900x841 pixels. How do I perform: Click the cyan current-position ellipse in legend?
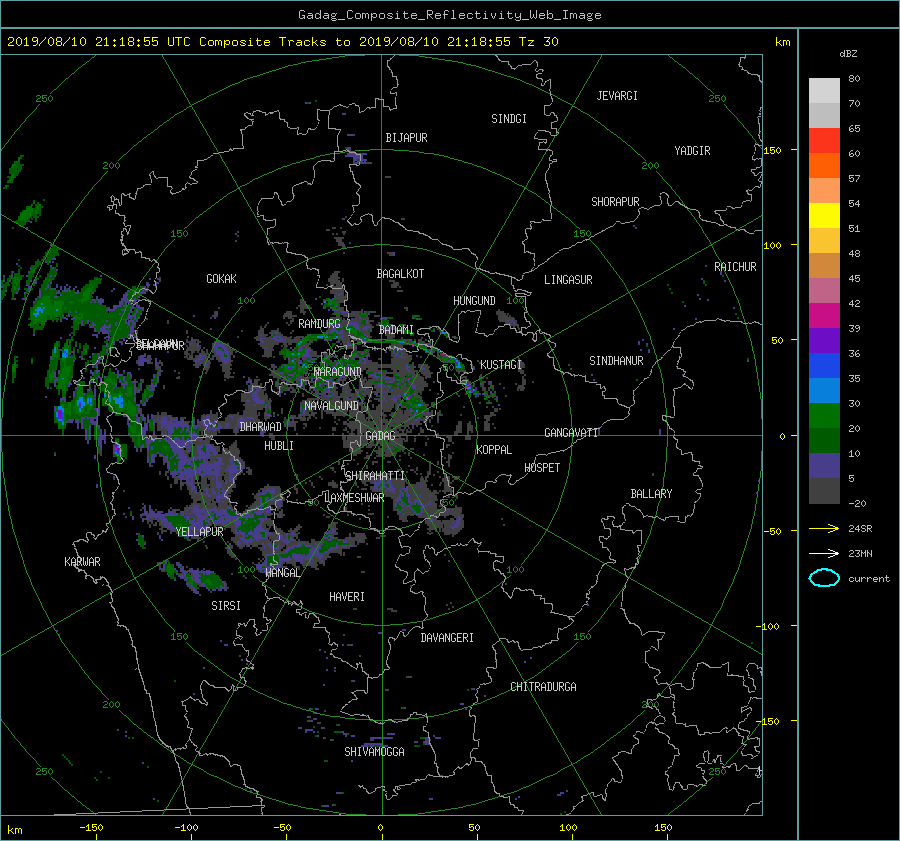pos(824,578)
